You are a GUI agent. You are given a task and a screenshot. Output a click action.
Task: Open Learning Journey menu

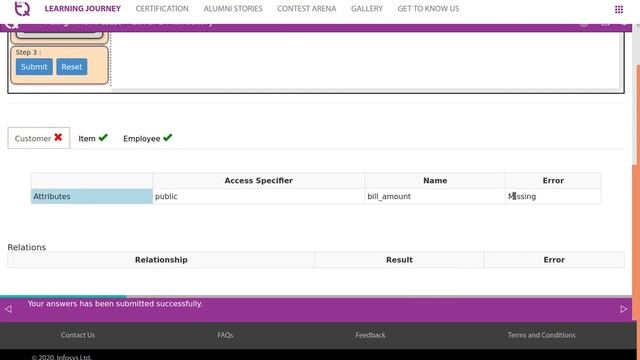83,9
